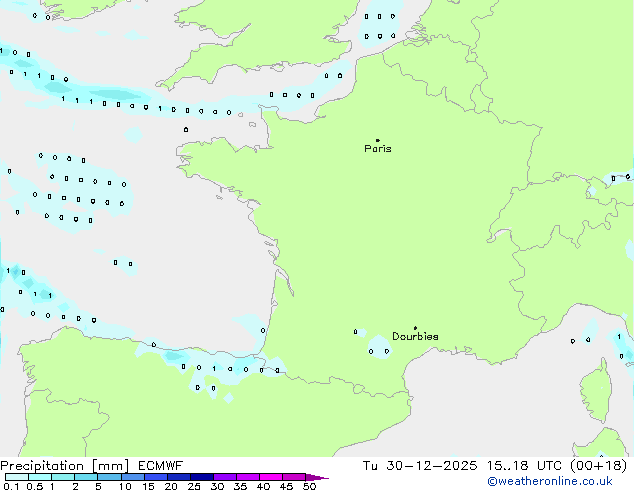Pick the 35–40 mm violet legend swatch
634x490 pixels.
(x=248, y=477)
